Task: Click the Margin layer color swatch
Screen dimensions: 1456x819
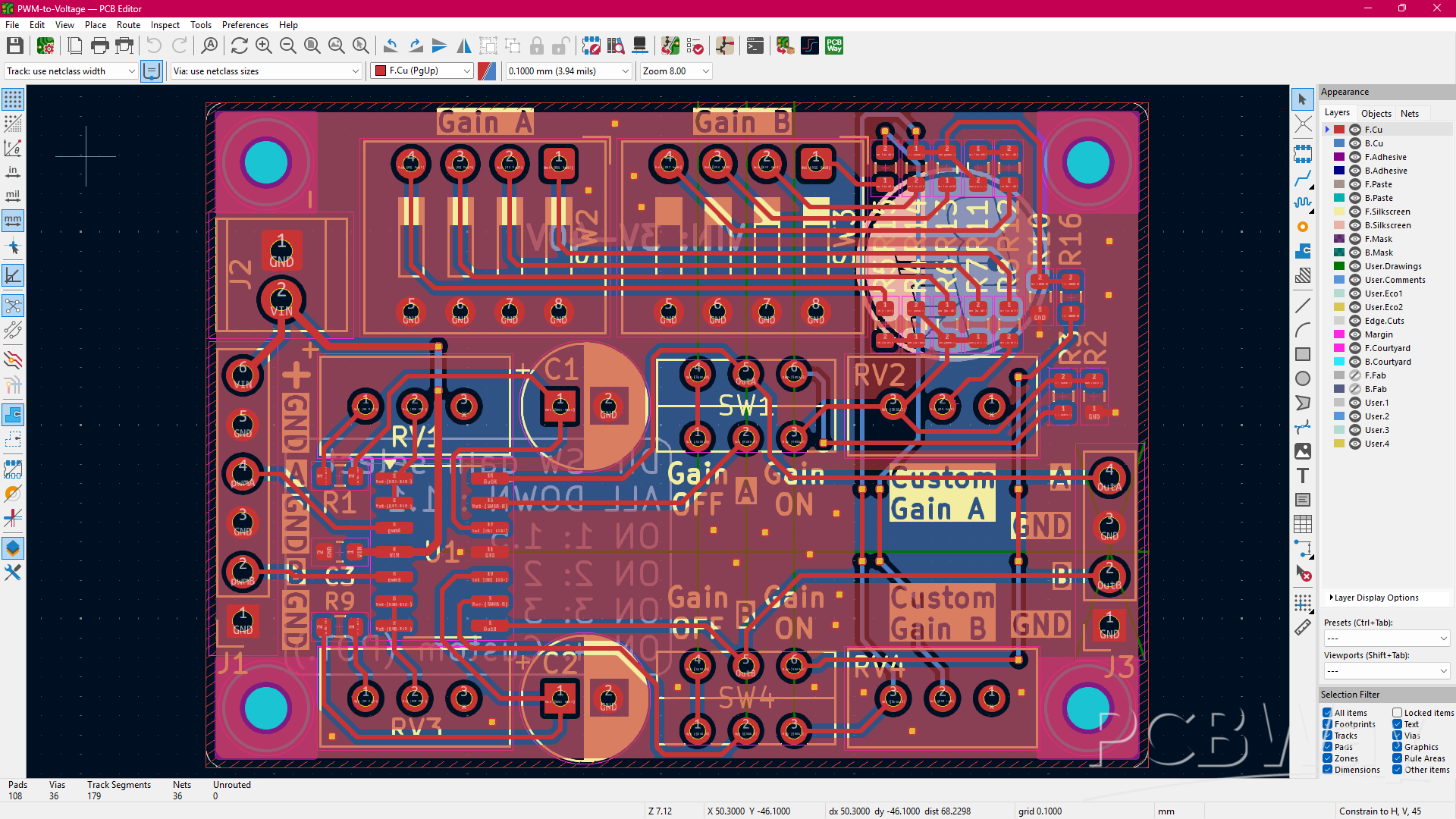Action: point(1339,334)
